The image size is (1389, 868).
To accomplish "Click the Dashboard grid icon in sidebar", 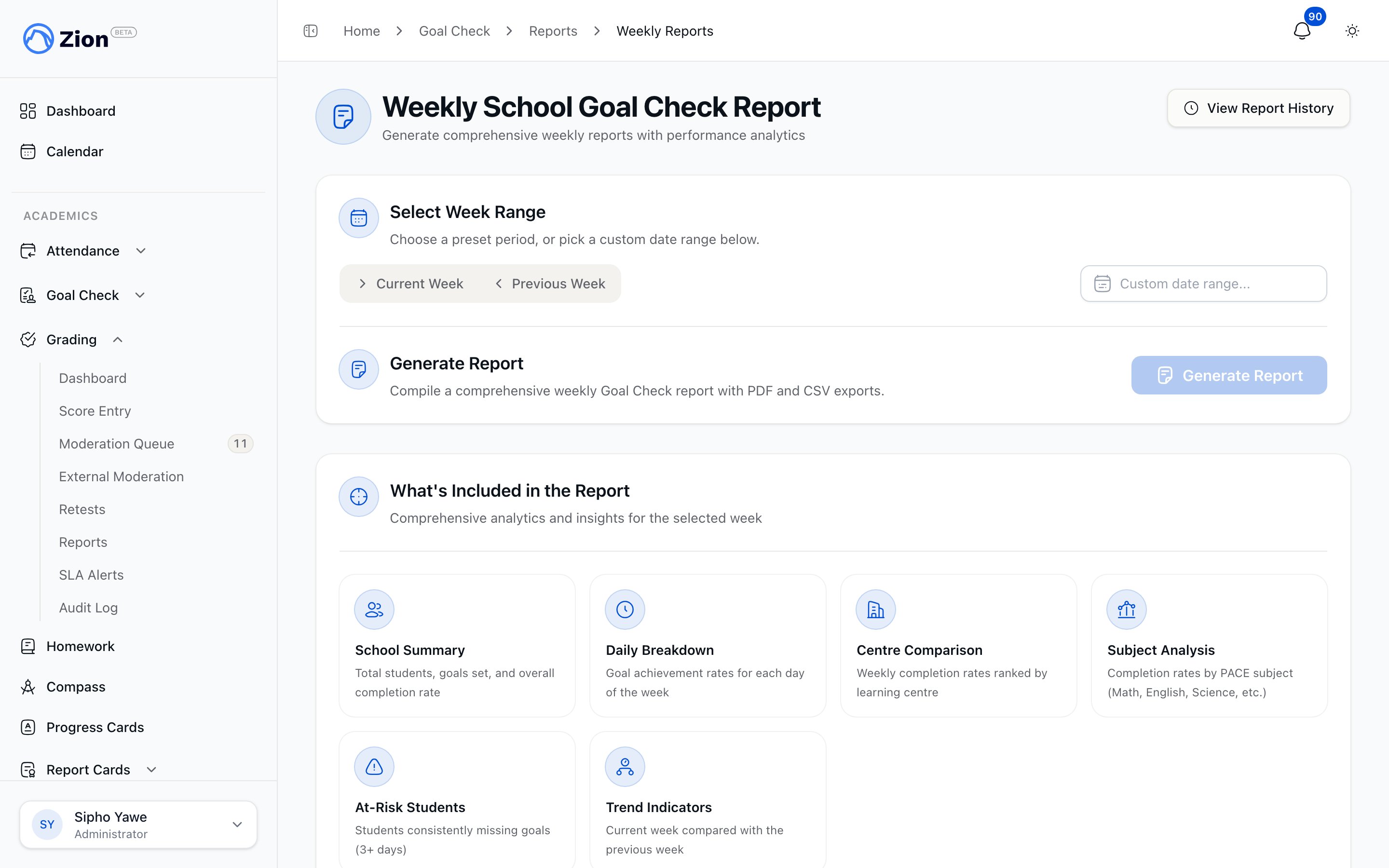I will [27, 111].
